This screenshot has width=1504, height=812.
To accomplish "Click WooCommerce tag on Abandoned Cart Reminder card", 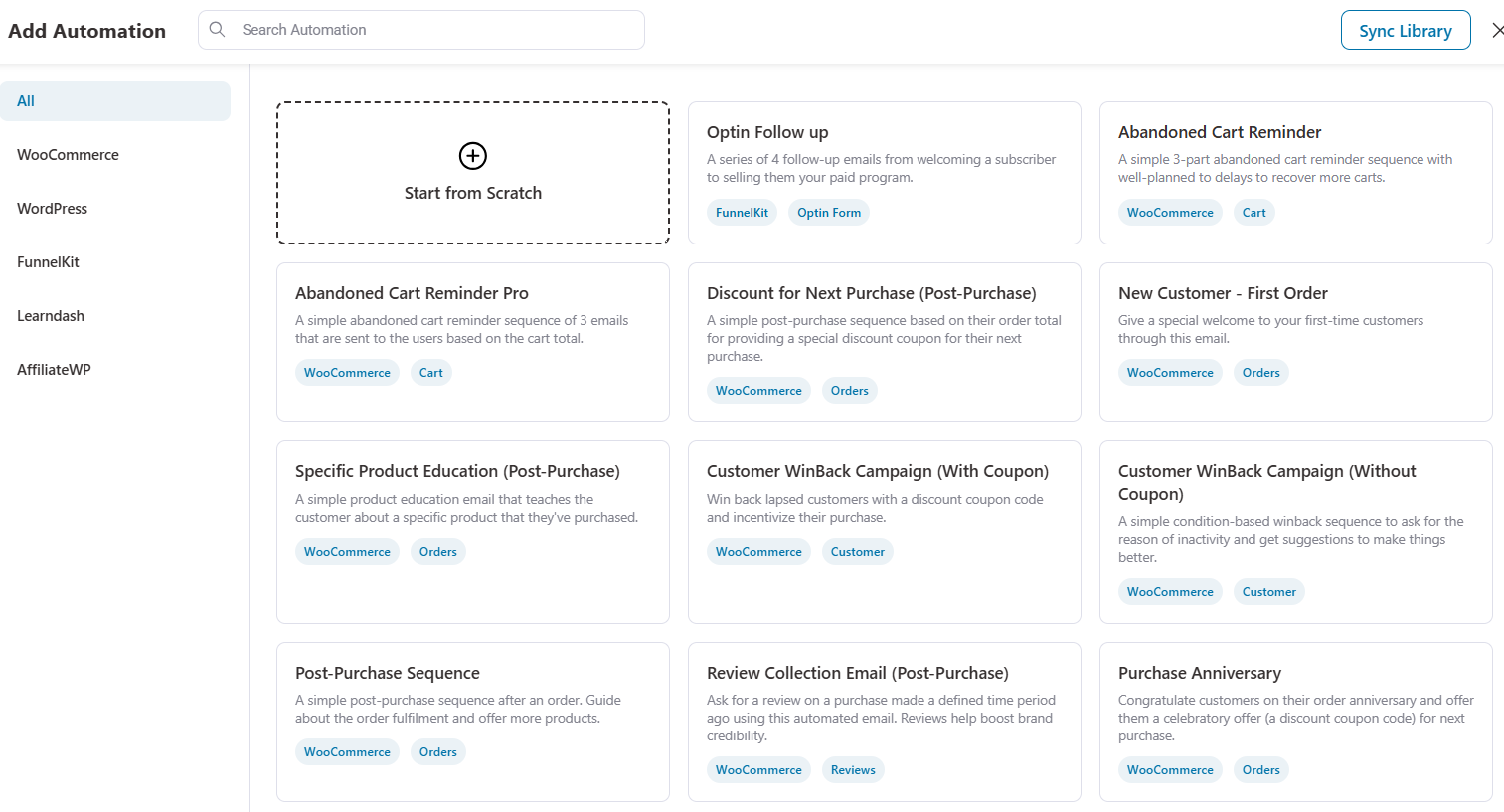I will (x=1170, y=213).
